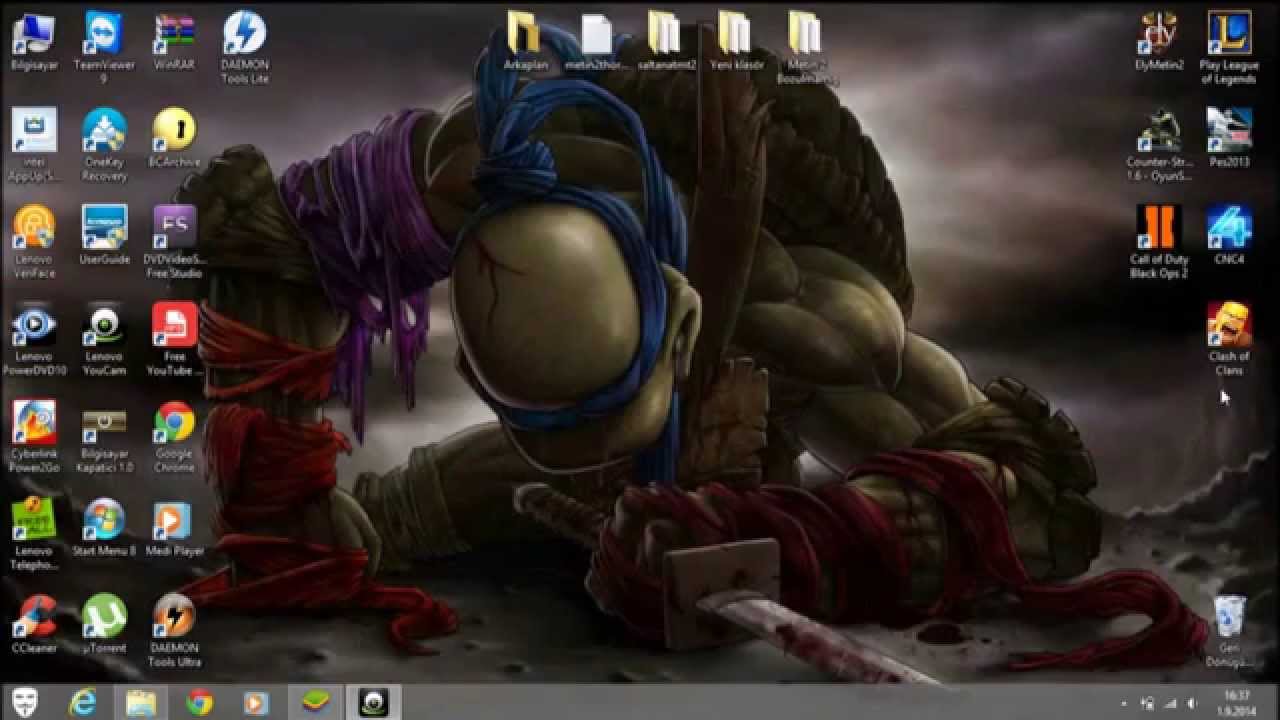Launch Google Chrome from the desktop
Viewport: 1280px width, 720px height.
174,437
